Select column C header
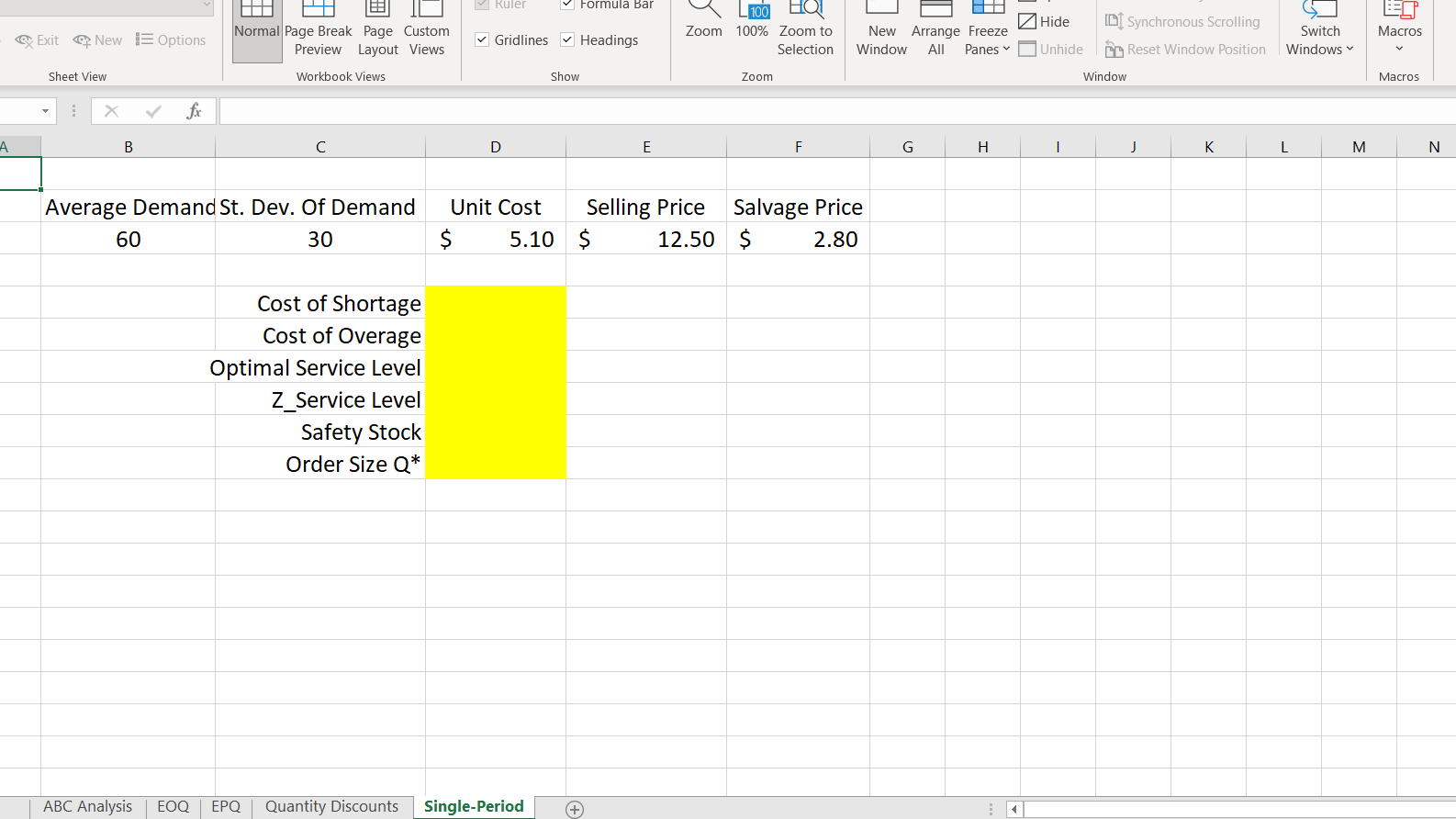1456x819 pixels. click(320, 147)
